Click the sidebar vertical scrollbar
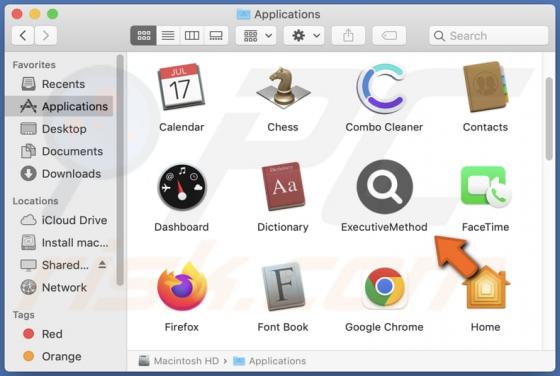The image size is (560, 376). tap(120, 170)
